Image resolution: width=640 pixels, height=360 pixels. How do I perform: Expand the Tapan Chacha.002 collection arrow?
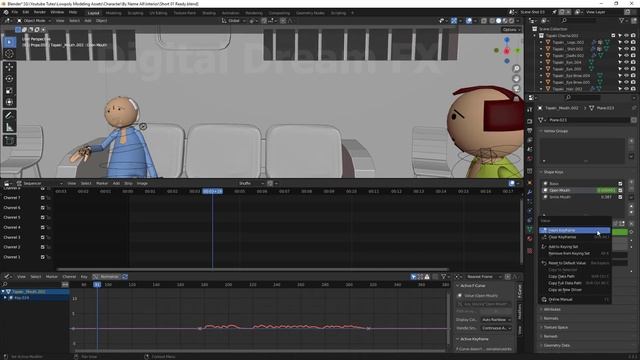pyautogui.click(x=535, y=36)
